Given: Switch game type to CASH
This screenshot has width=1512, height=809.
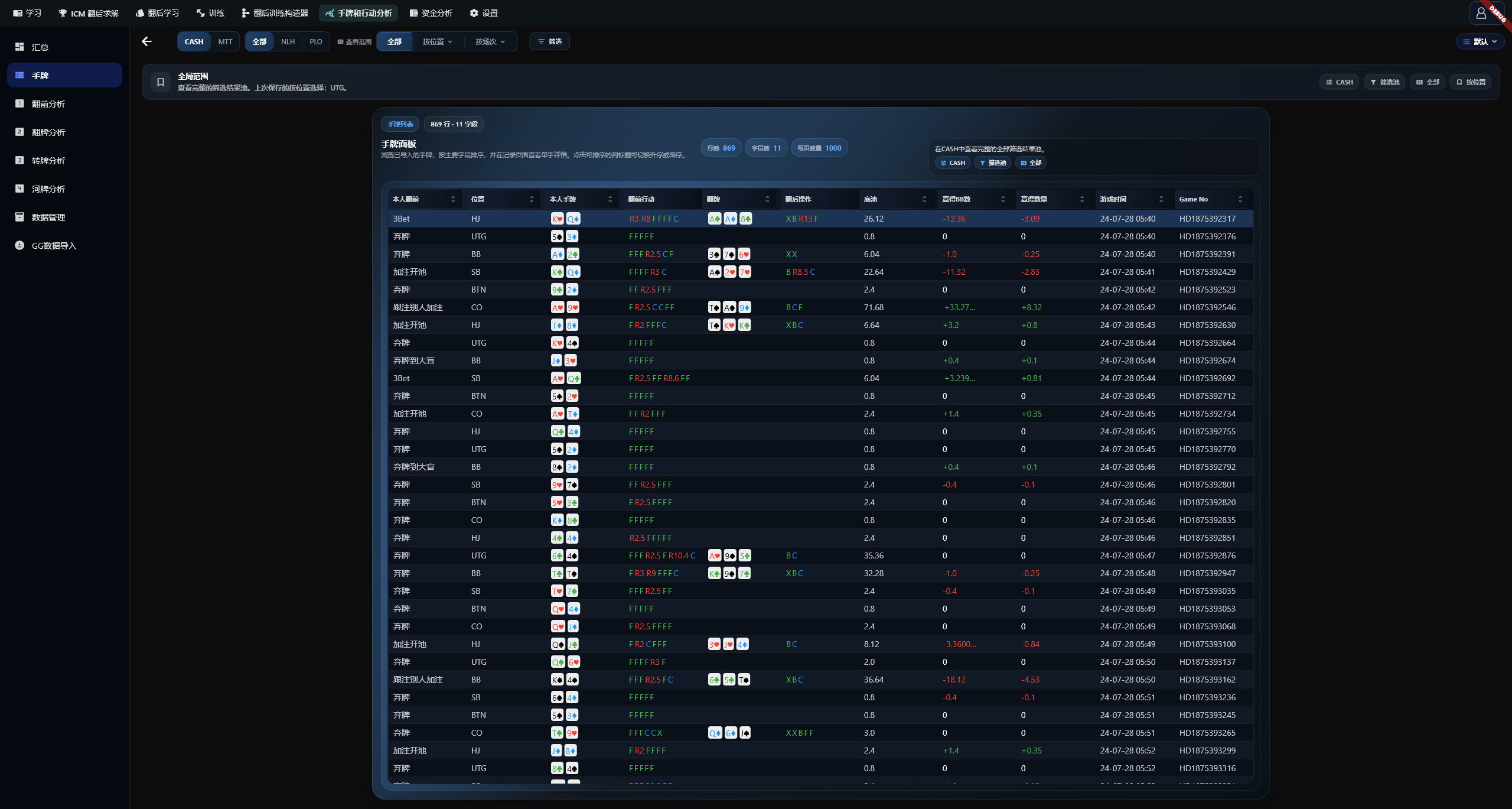Looking at the screenshot, I should tap(194, 41).
